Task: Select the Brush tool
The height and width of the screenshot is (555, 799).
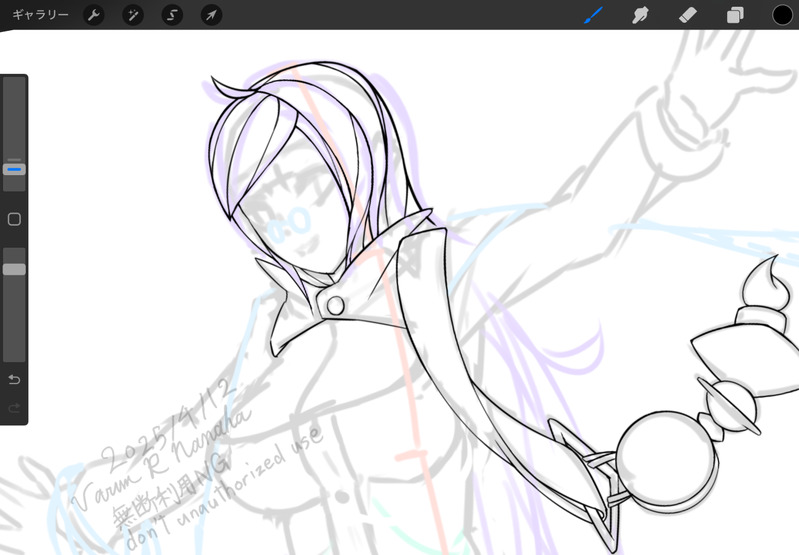Action: click(594, 15)
